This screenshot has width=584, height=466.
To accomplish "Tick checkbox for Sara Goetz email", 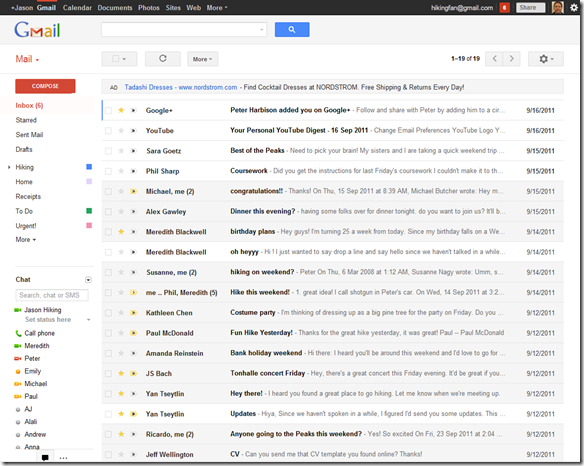I will point(108,151).
